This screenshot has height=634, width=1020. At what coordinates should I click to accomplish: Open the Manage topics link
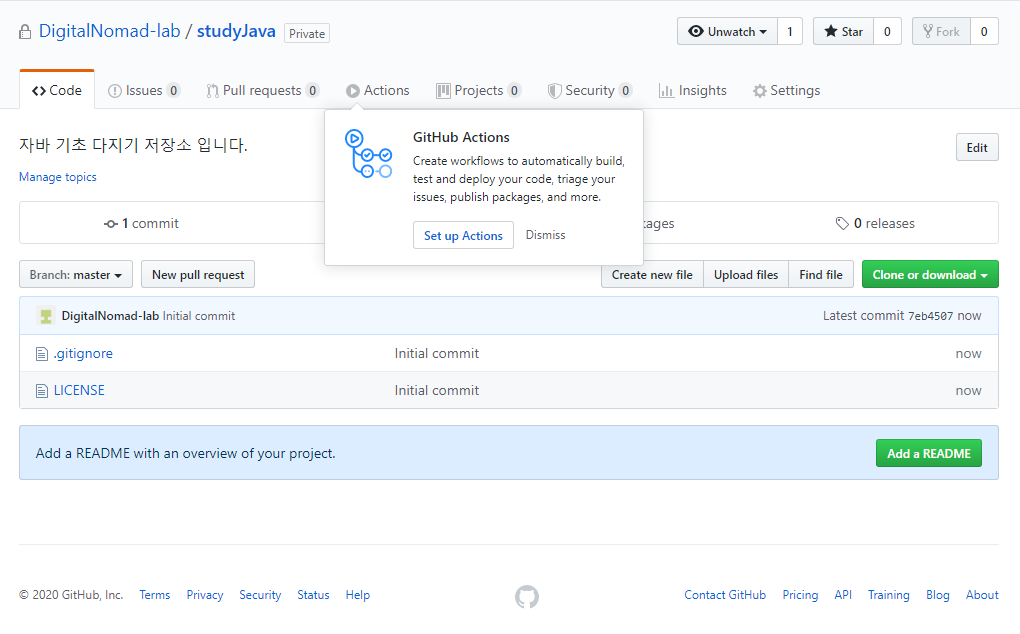[x=58, y=177]
